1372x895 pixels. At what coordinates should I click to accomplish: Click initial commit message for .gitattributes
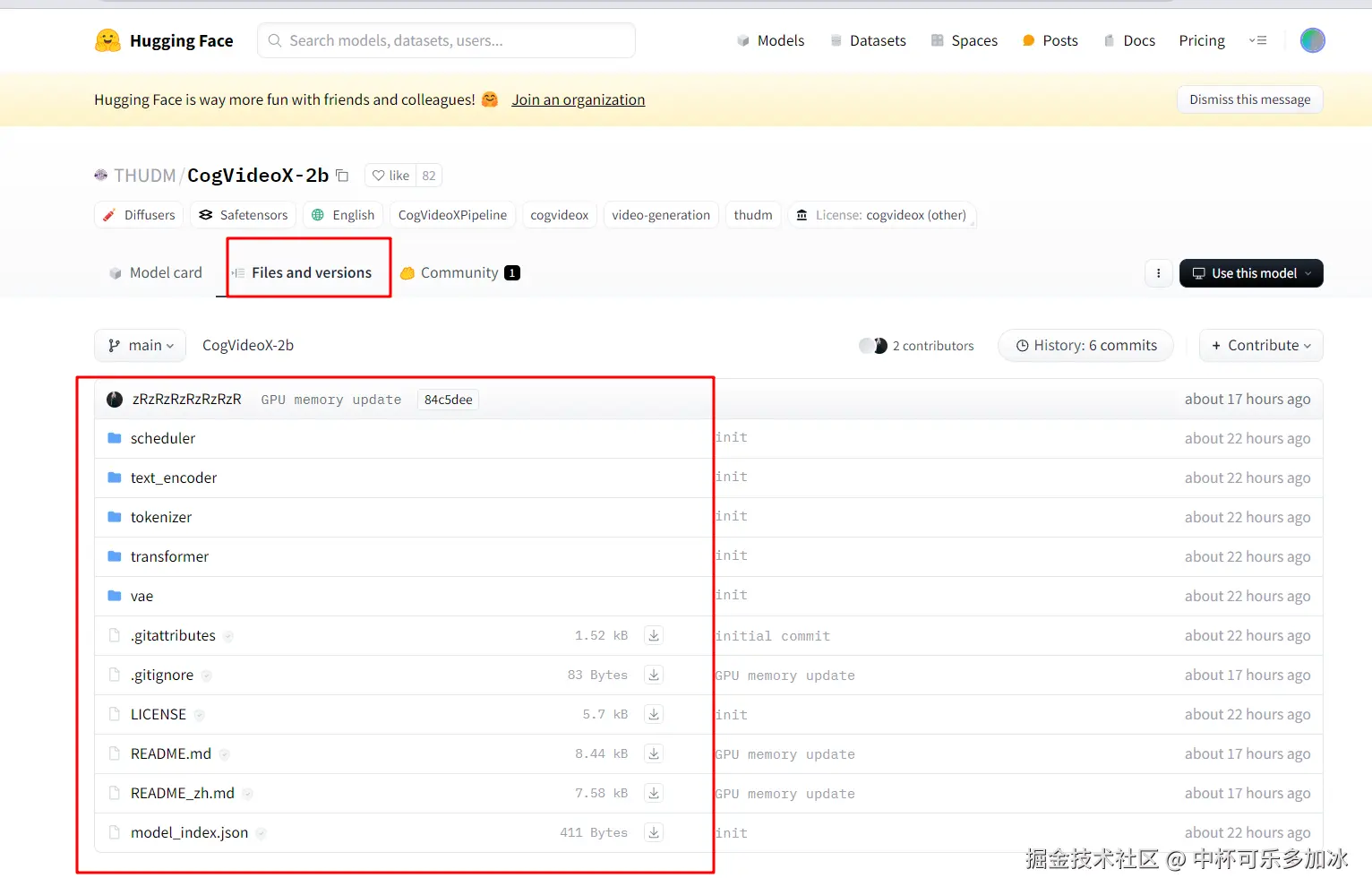pos(773,636)
